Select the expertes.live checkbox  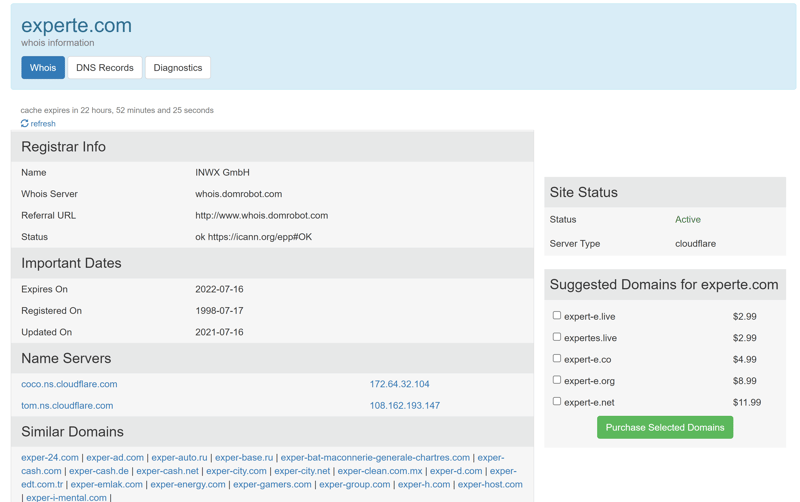click(x=557, y=337)
